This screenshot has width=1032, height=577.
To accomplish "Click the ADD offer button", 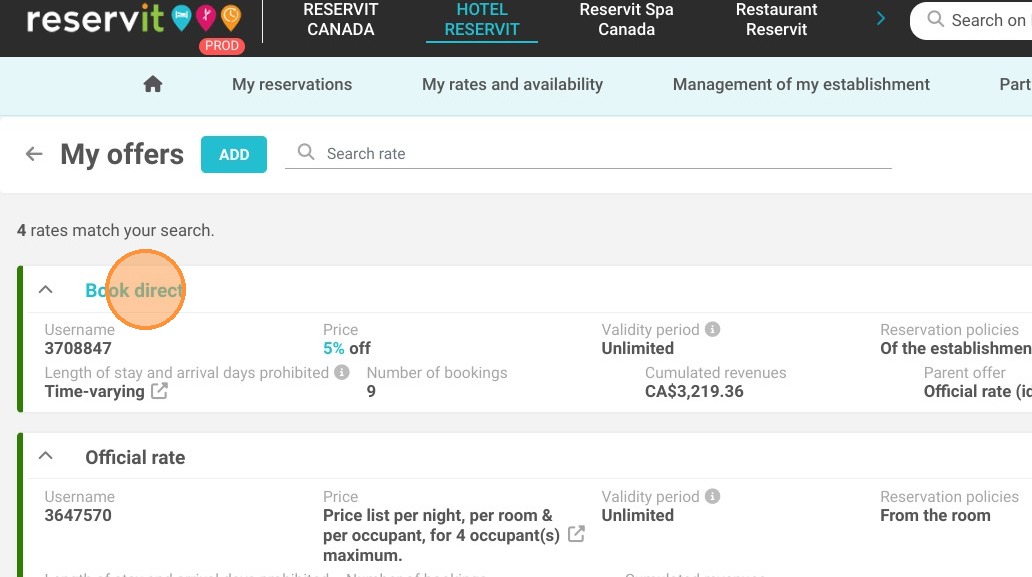I will (x=234, y=155).
